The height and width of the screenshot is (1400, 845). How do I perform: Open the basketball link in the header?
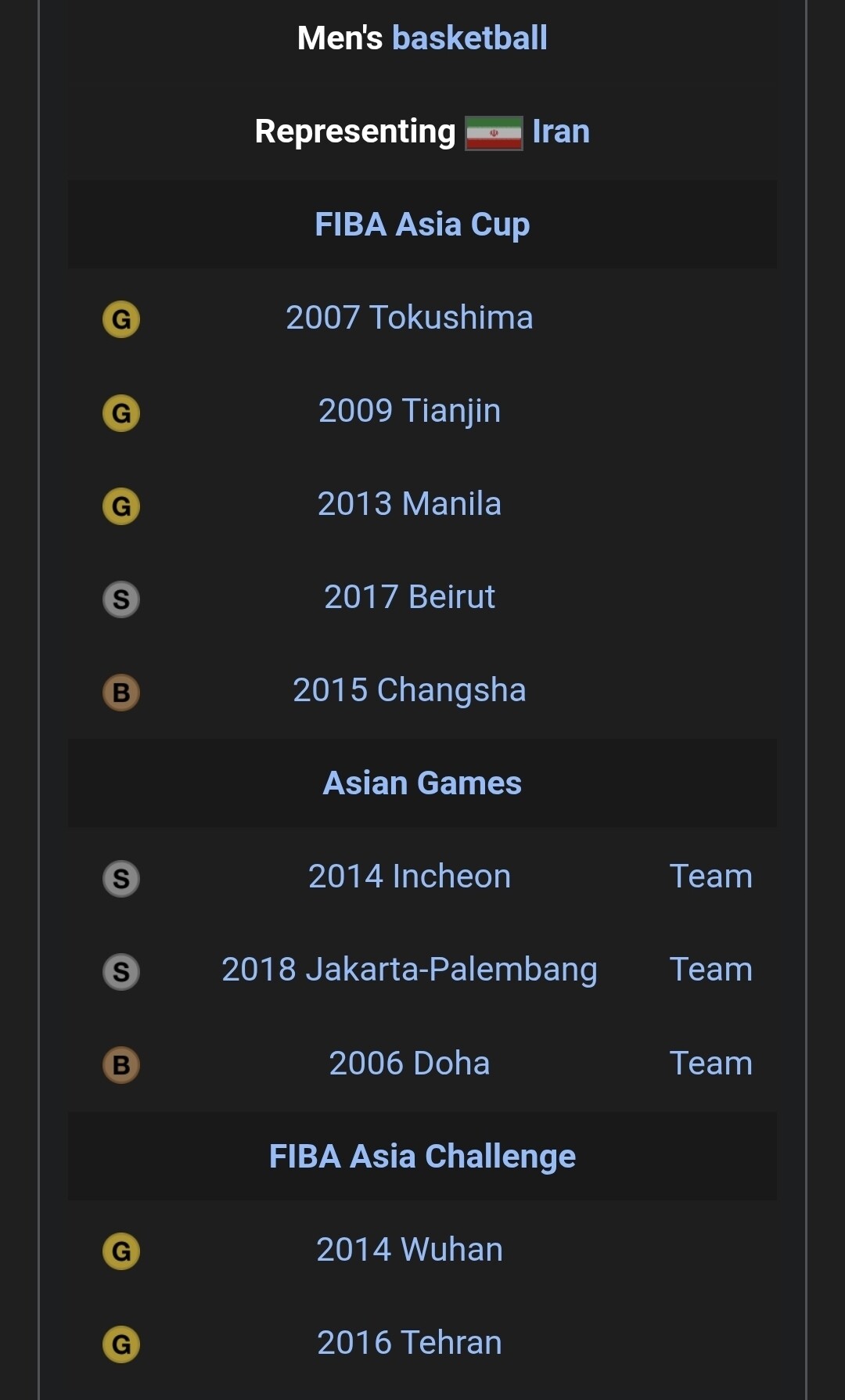coord(469,38)
